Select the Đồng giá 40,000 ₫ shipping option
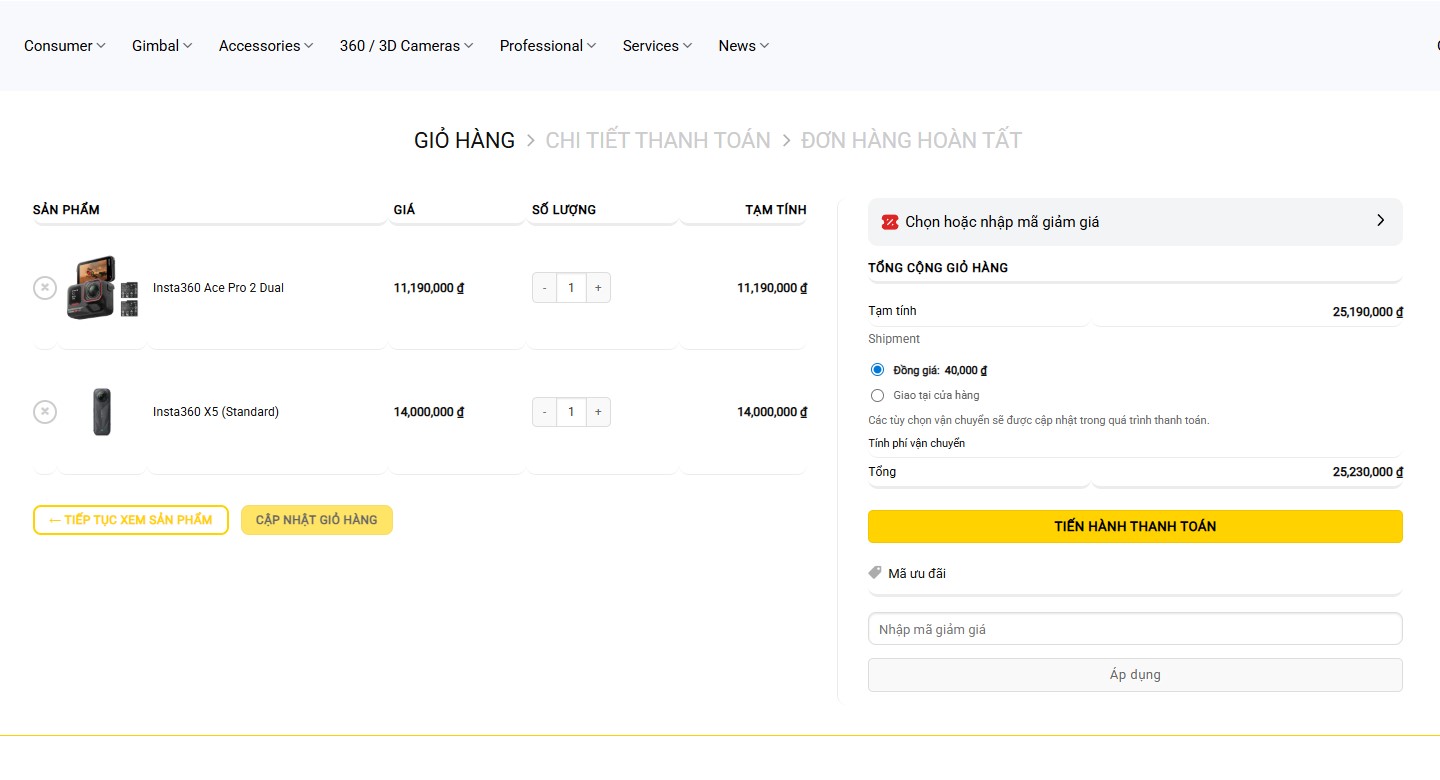 (x=878, y=370)
